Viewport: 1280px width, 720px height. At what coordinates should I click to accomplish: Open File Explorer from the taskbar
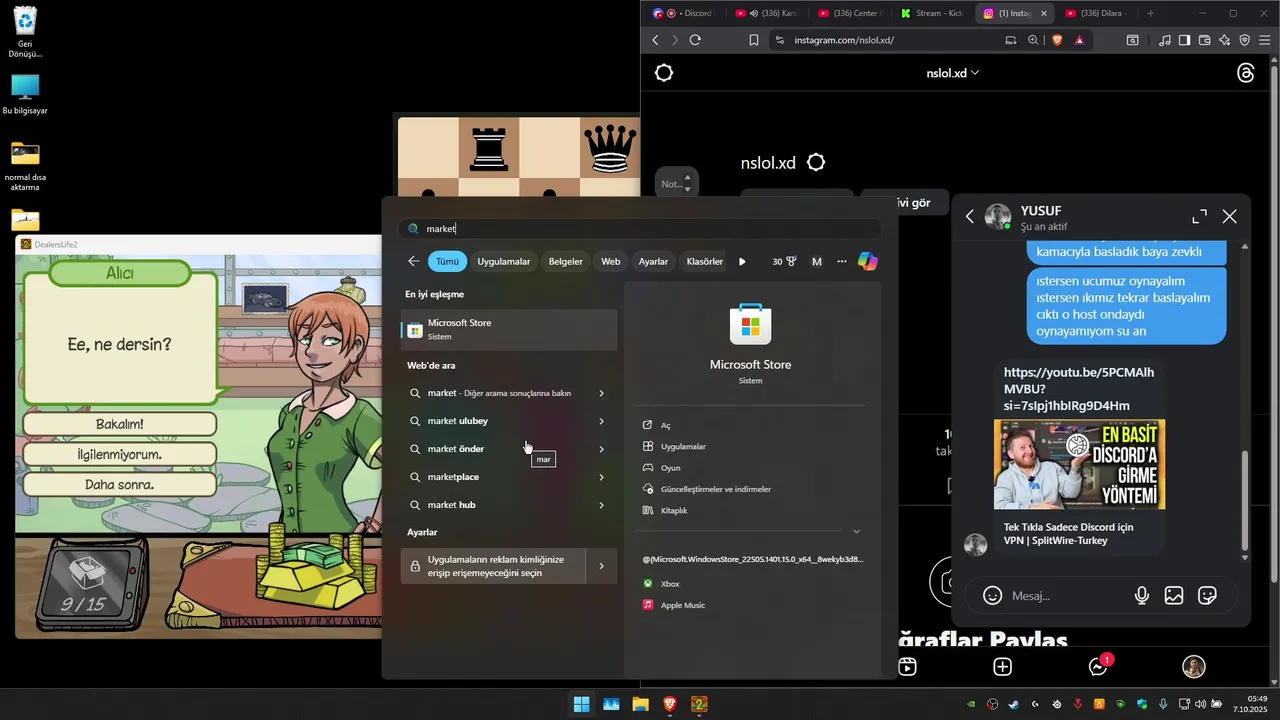coord(640,704)
